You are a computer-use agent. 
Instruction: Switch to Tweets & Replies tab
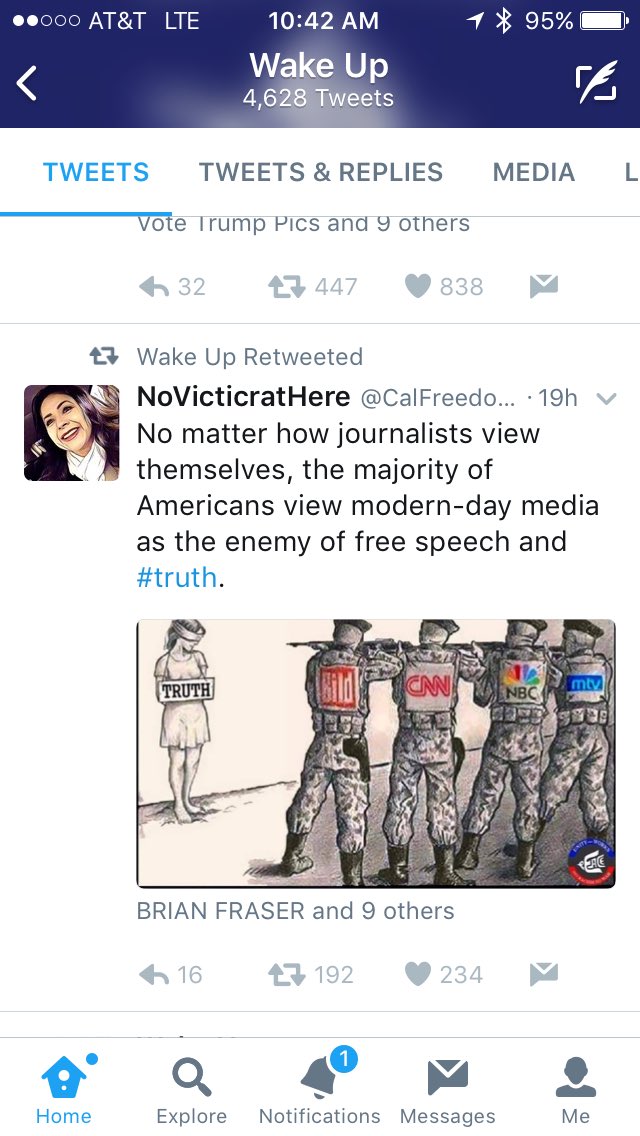[321, 172]
